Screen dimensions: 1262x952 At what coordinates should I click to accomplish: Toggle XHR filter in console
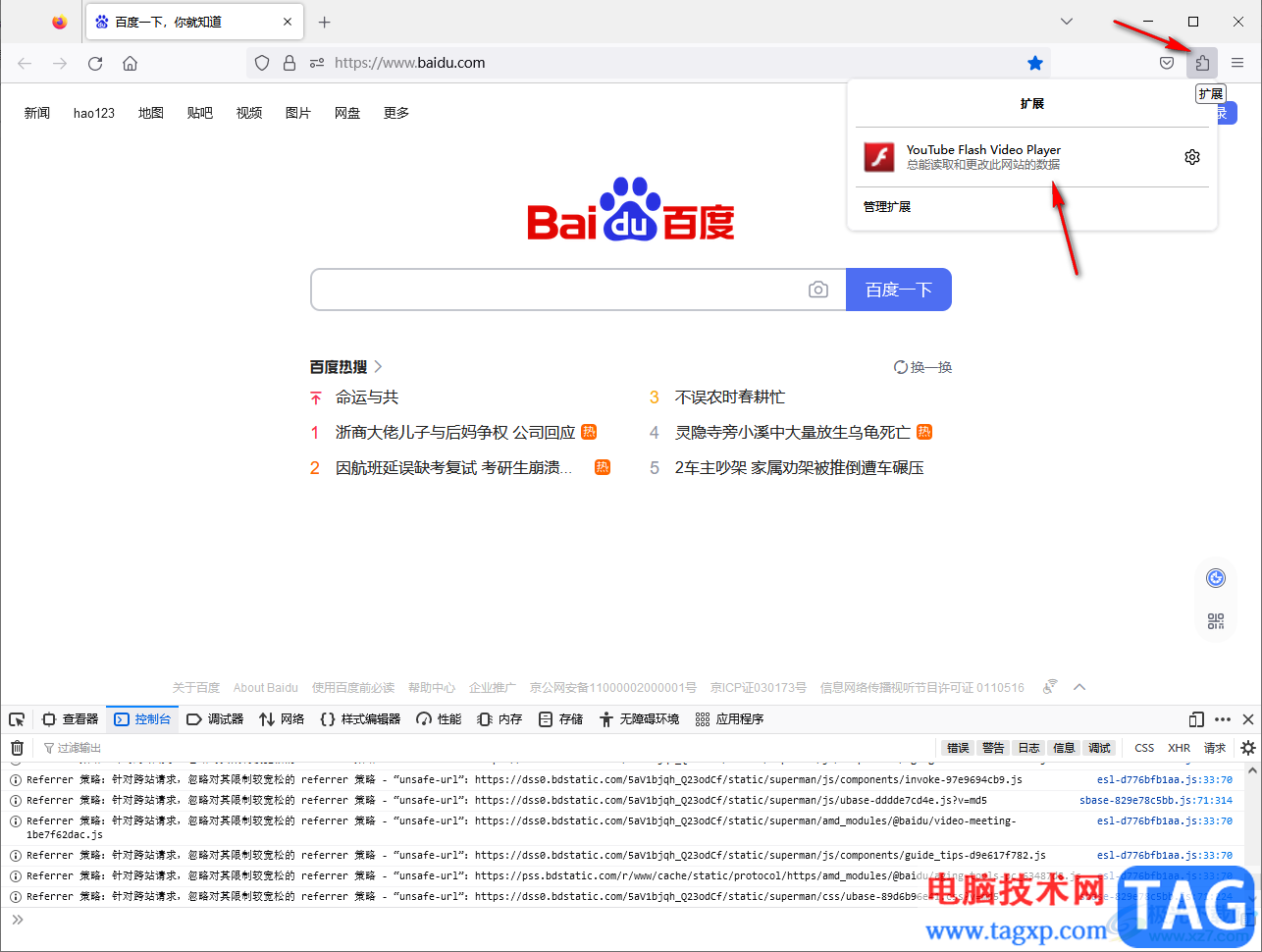[1179, 748]
